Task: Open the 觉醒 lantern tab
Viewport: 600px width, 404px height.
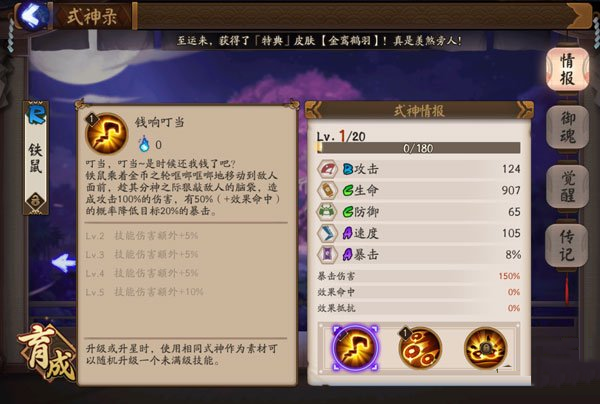Action: pos(567,187)
